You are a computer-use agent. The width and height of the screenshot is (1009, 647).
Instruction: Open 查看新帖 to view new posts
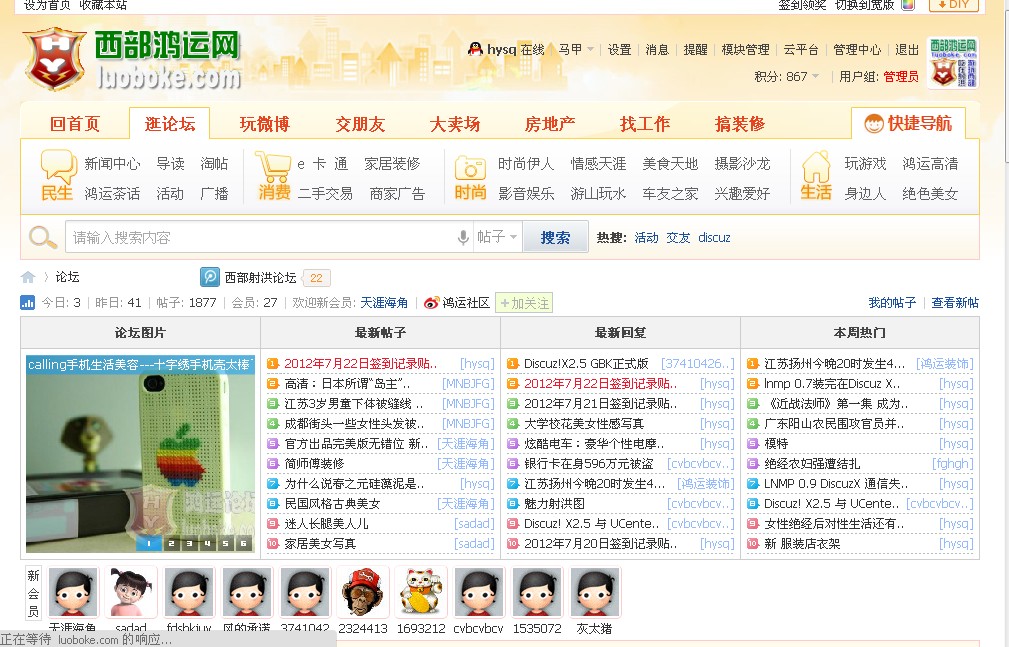954,302
